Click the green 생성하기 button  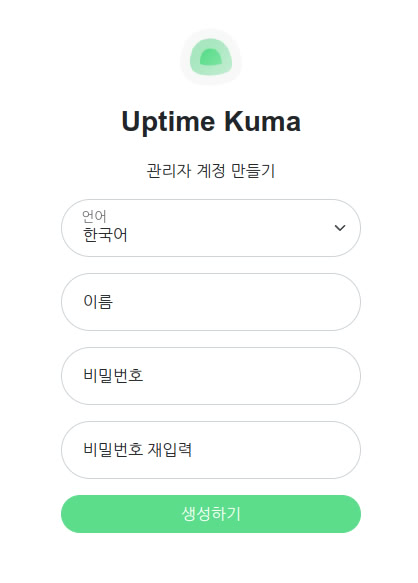point(211,513)
